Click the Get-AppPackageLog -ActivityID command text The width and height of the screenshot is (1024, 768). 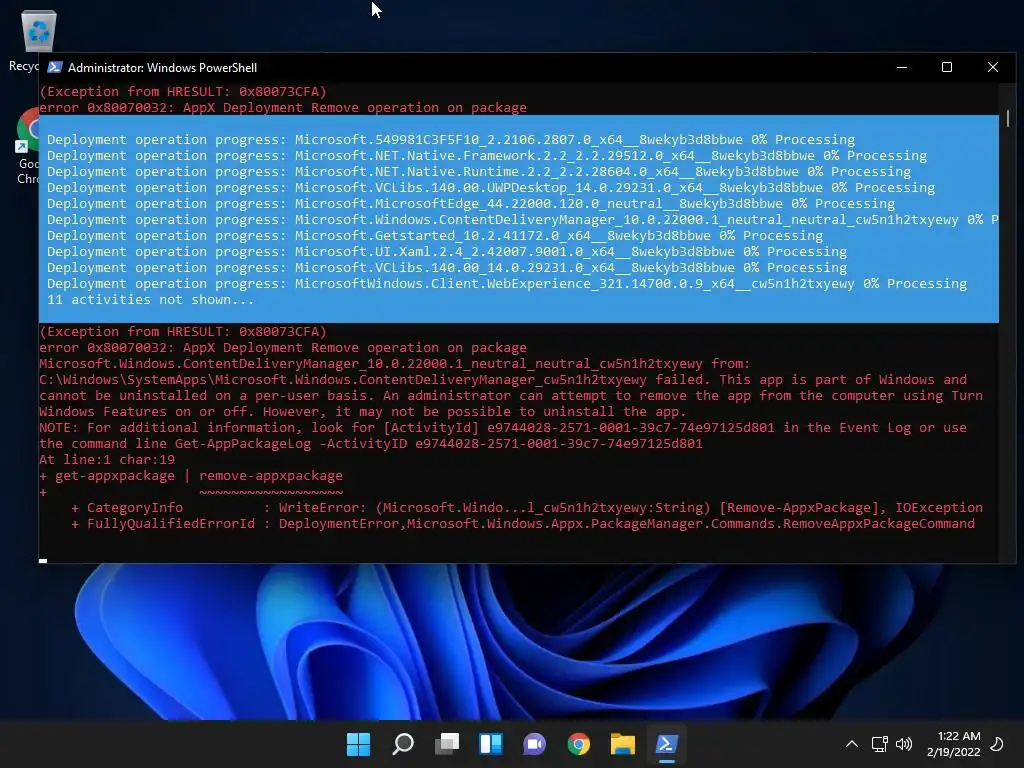tap(438, 444)
